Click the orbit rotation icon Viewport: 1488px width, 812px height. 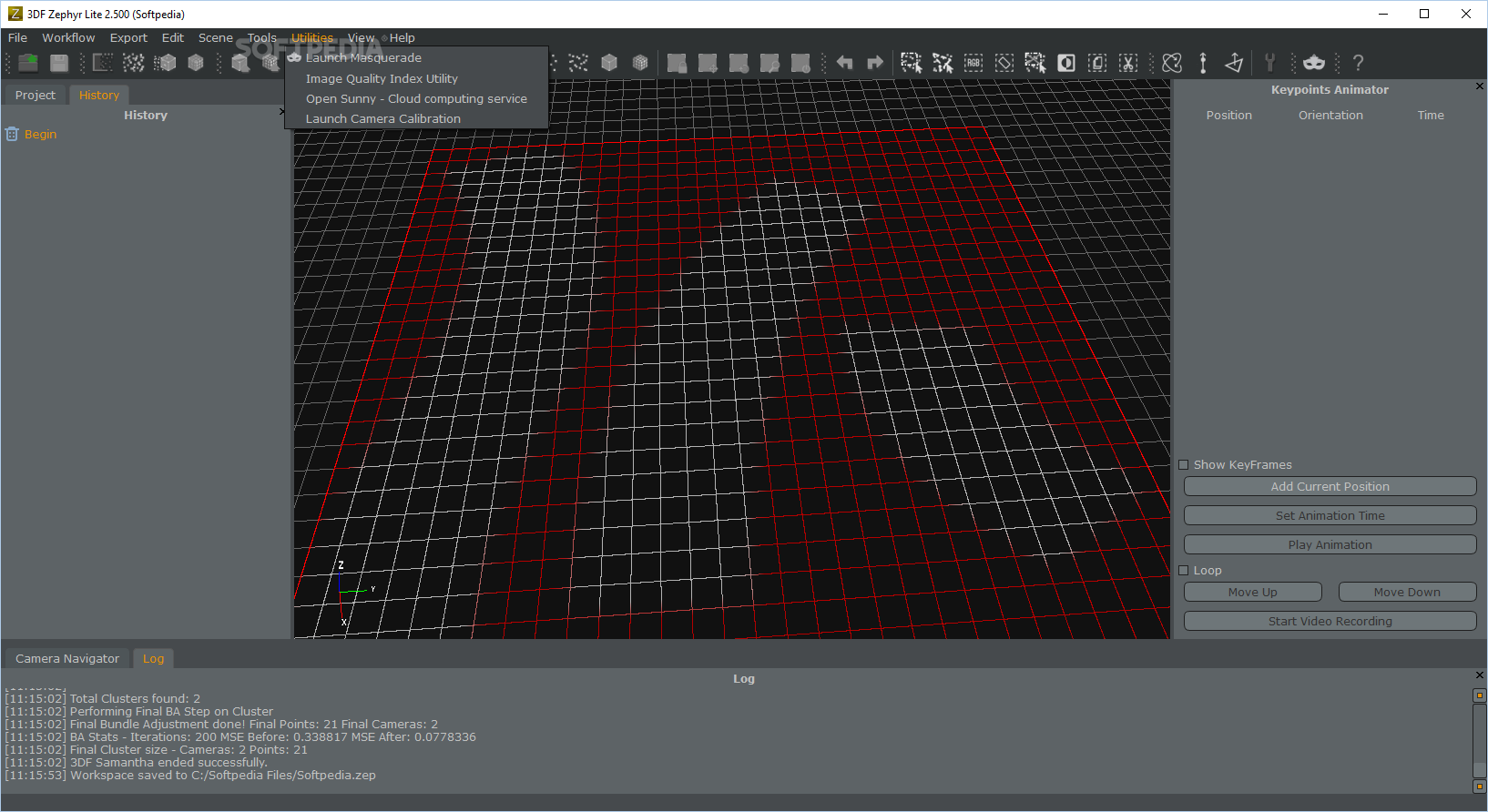tap(1172, 63)
